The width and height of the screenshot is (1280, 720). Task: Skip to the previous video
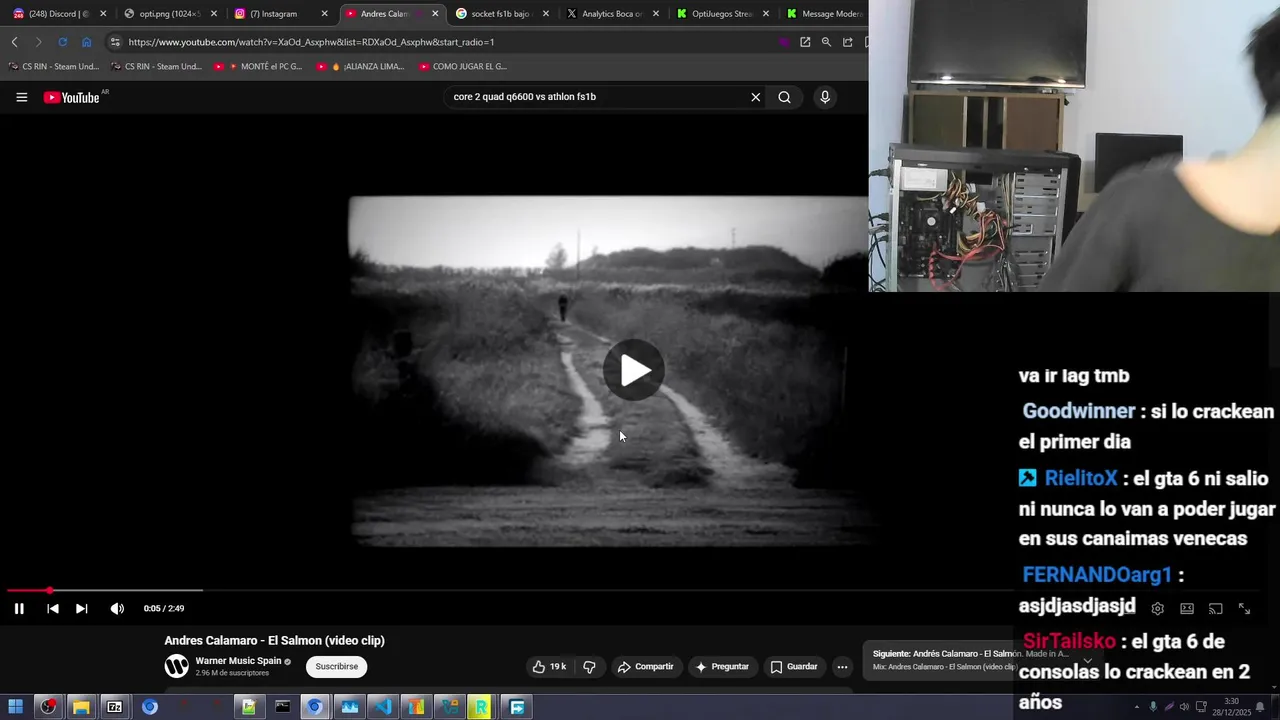[x=53, y=608]
